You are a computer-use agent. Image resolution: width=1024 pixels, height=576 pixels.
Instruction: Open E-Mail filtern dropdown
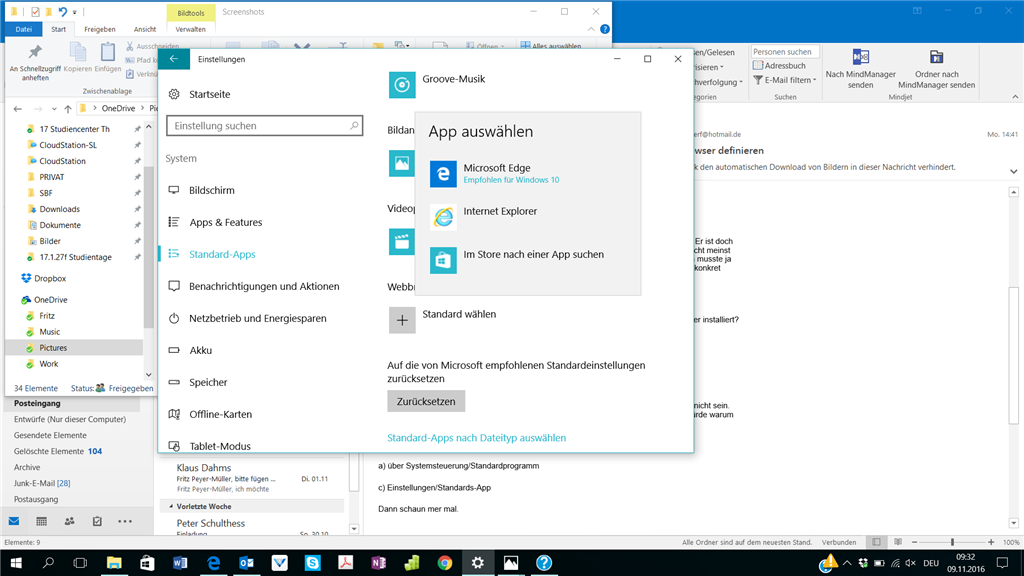(x=785, y=80)
